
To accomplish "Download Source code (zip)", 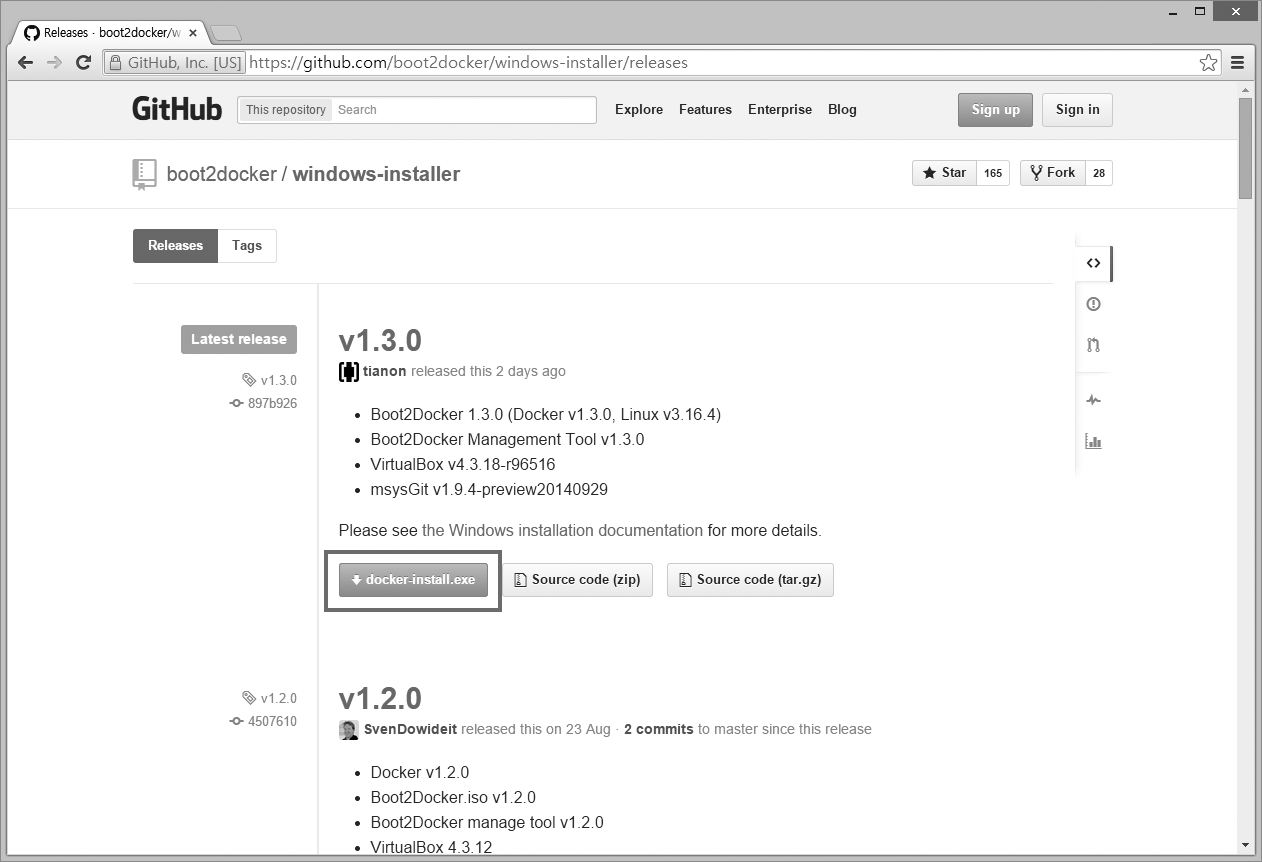I will pyautogui.click(x=577, y=580).
